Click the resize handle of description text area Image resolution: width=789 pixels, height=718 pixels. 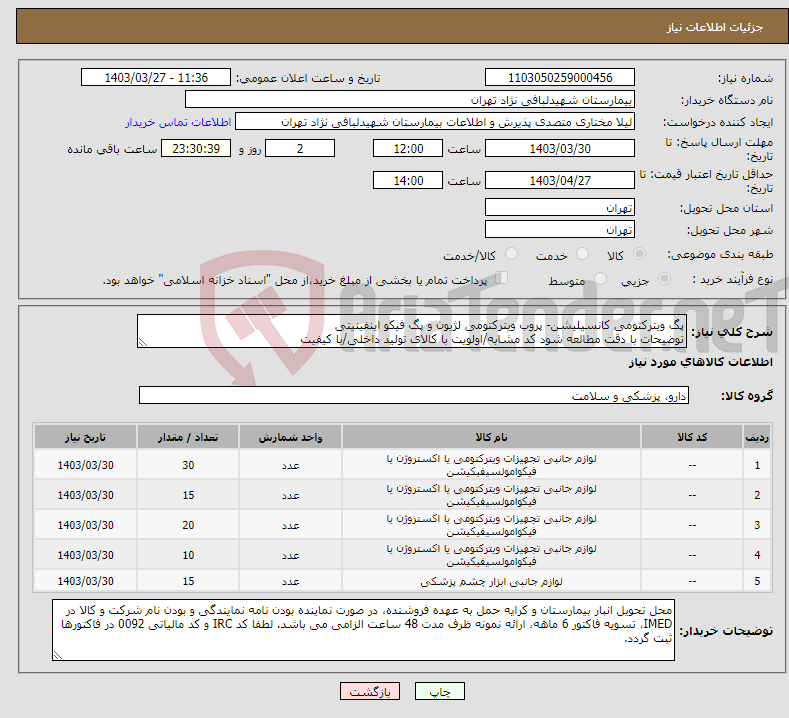point(143,343)
